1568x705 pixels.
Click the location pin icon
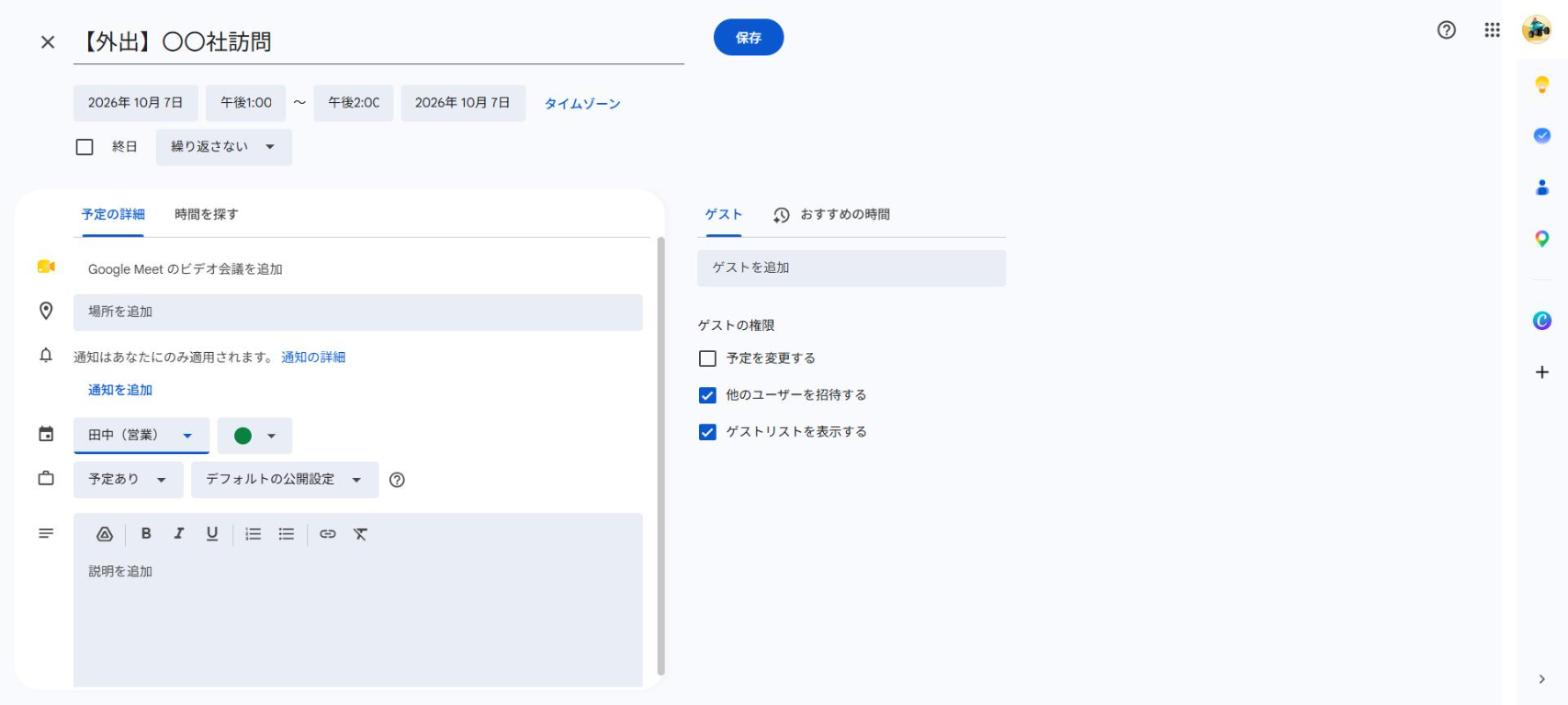click(46, 311)
